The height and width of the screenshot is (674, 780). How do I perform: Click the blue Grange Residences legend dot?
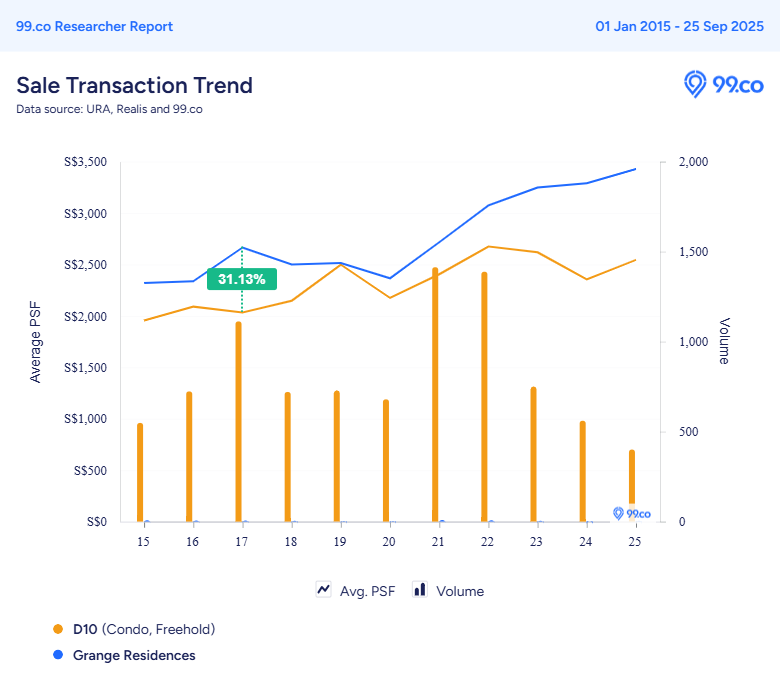click(x=57, y=655)
